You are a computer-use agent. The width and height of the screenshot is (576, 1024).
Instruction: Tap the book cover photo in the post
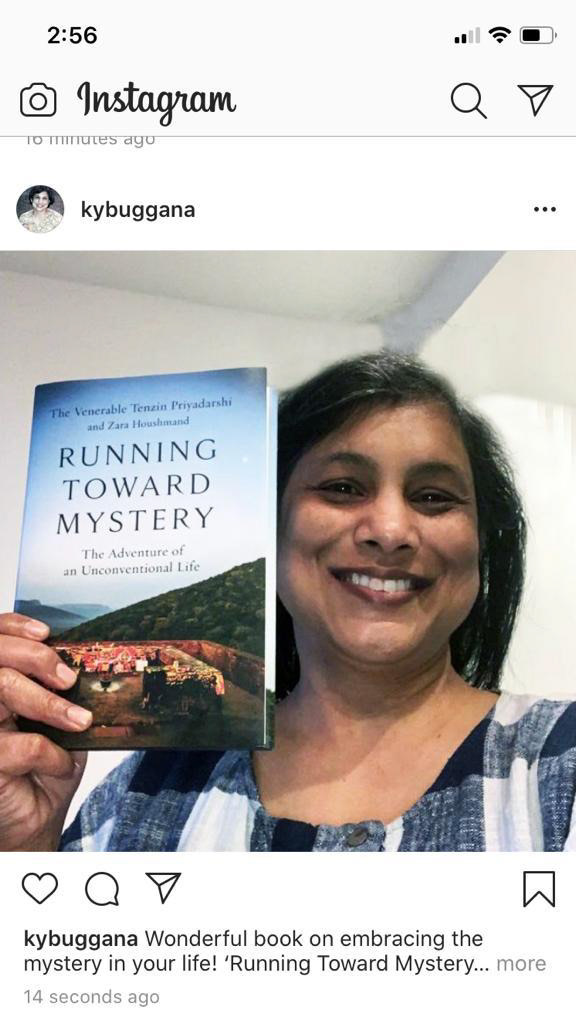[146, 558]
